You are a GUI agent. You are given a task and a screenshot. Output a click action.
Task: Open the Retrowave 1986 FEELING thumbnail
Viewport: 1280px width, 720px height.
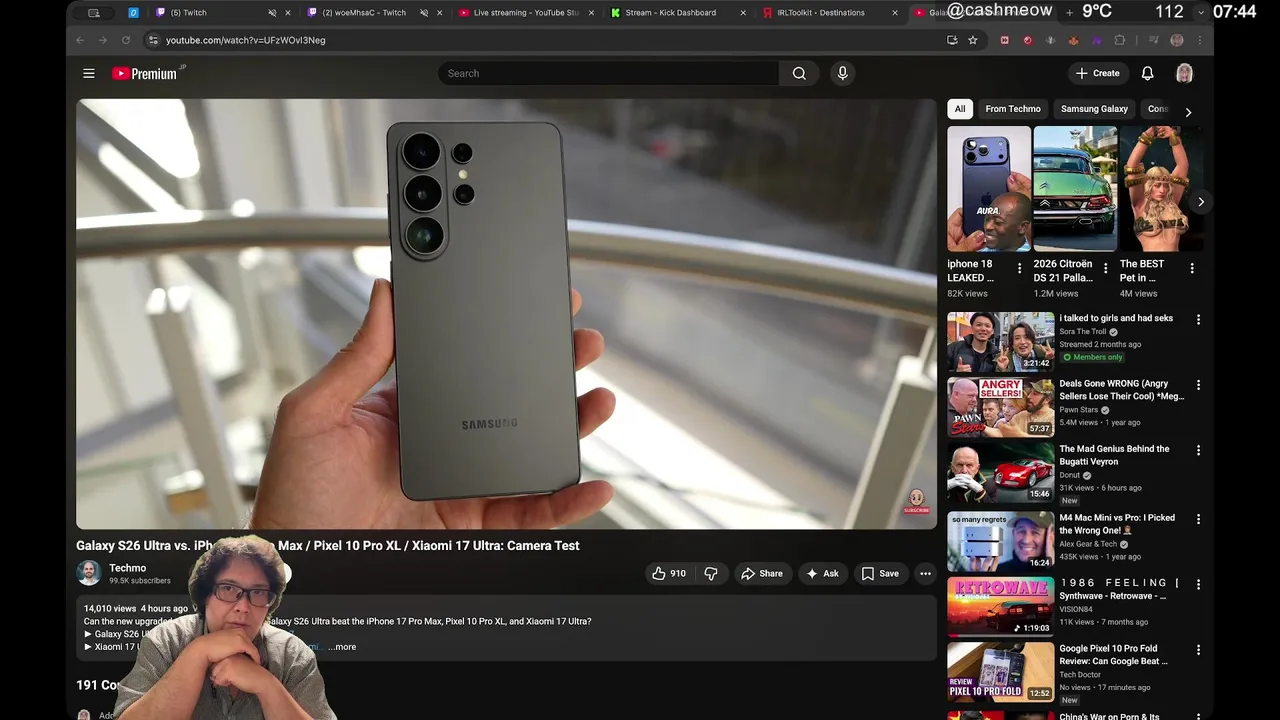click(1001, 606)
